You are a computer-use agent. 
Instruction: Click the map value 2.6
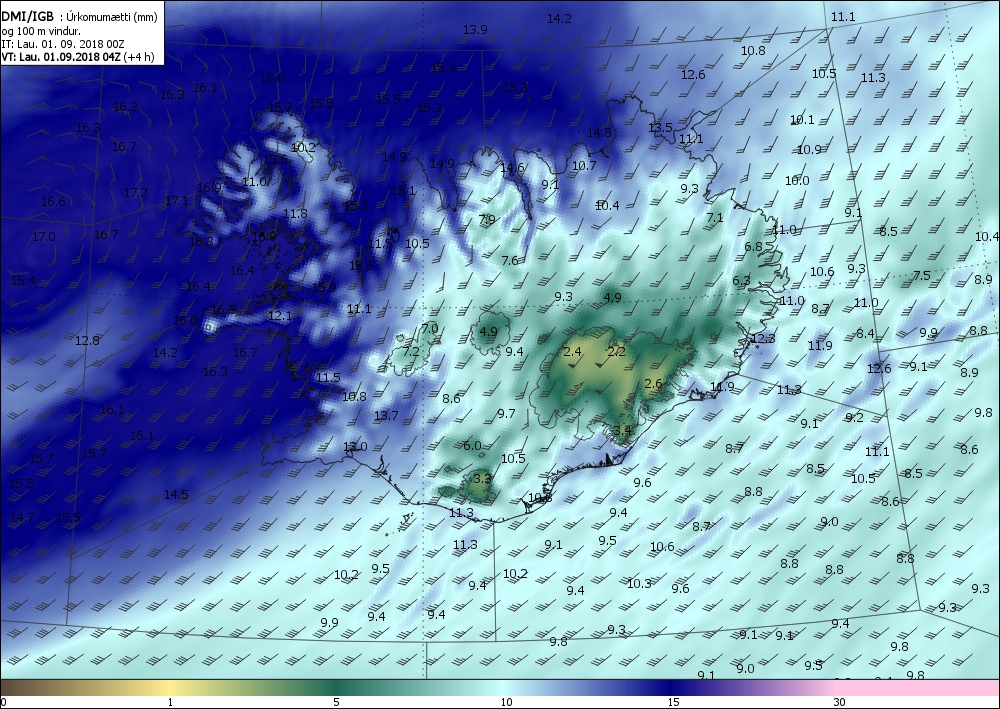[x=654, y=383]
